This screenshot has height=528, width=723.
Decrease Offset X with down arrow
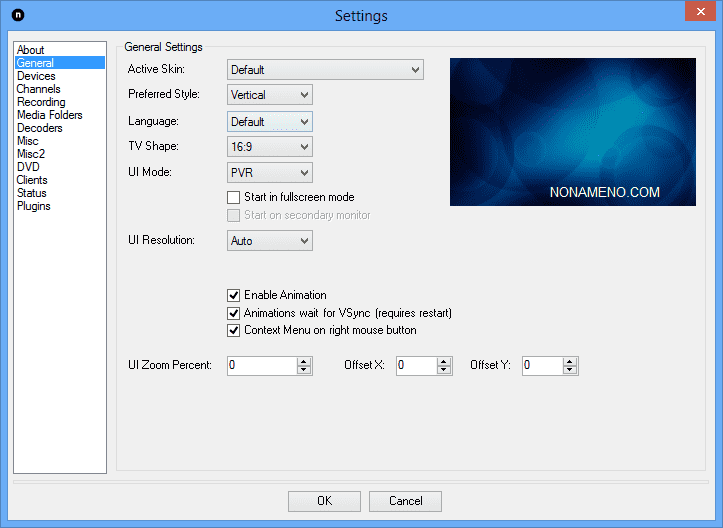pos(444,370)
